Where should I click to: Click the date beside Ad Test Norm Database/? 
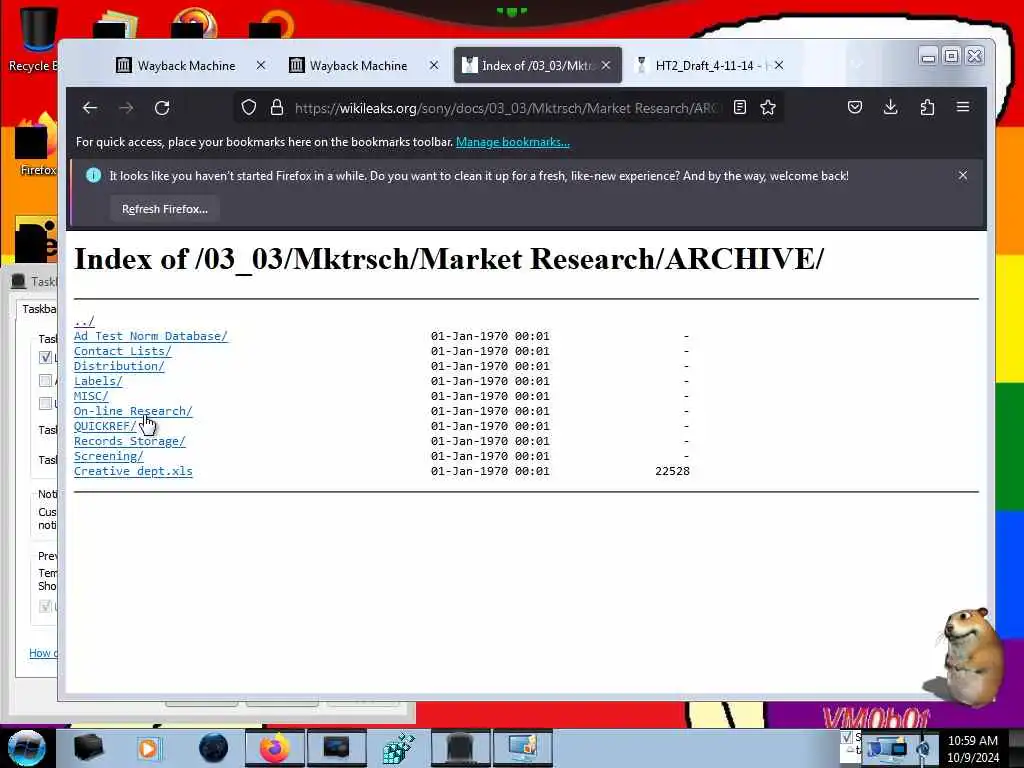point(490,336)
